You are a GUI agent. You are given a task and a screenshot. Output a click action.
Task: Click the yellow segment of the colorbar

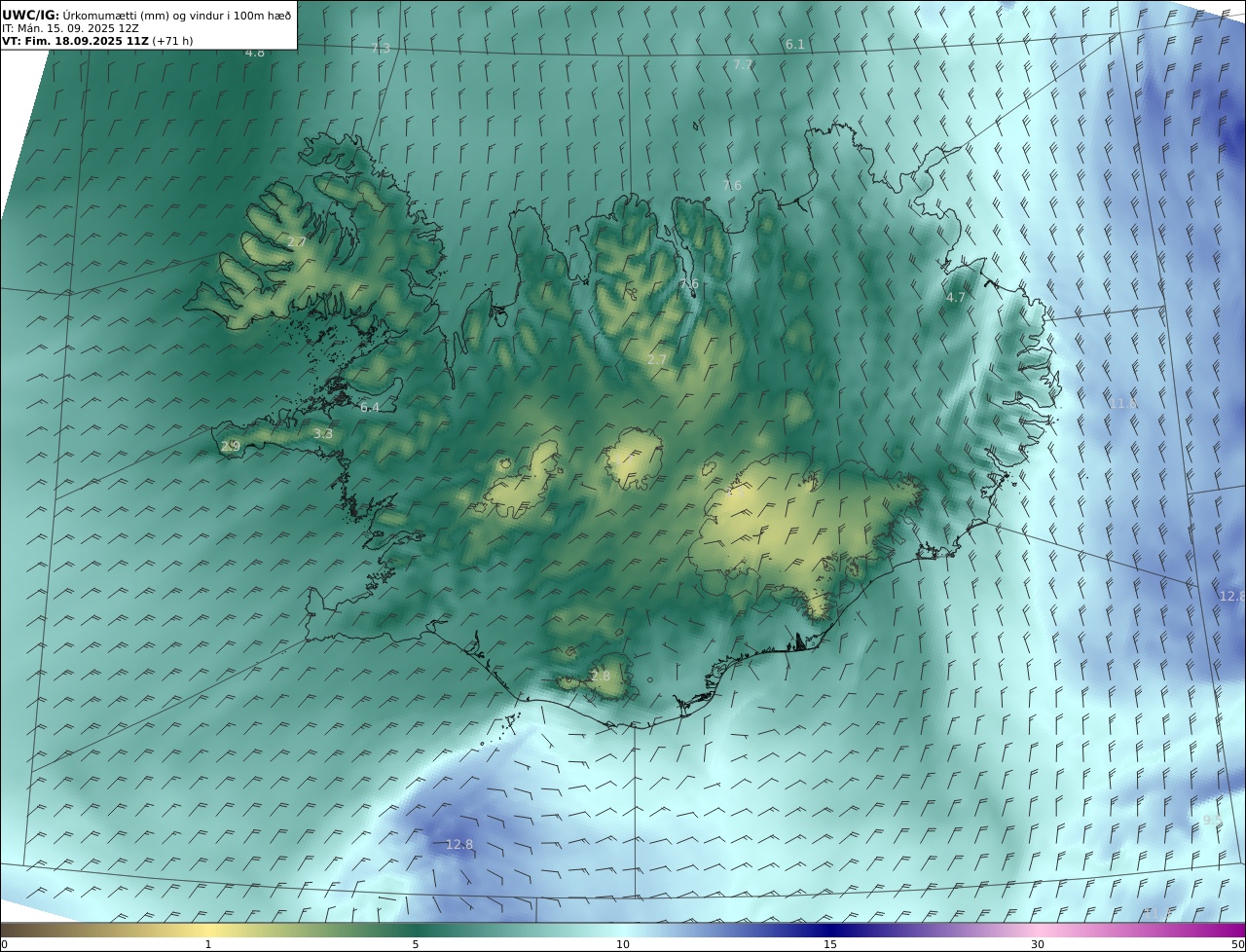tap(208, 930)
